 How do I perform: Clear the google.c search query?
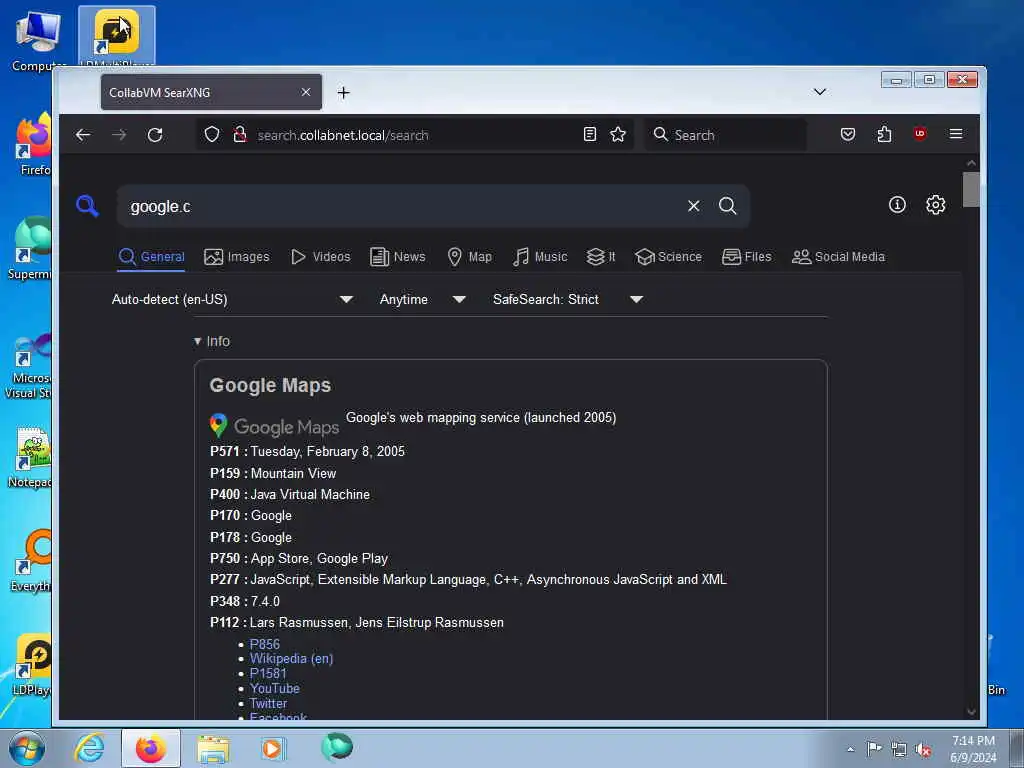coord(694,206)
